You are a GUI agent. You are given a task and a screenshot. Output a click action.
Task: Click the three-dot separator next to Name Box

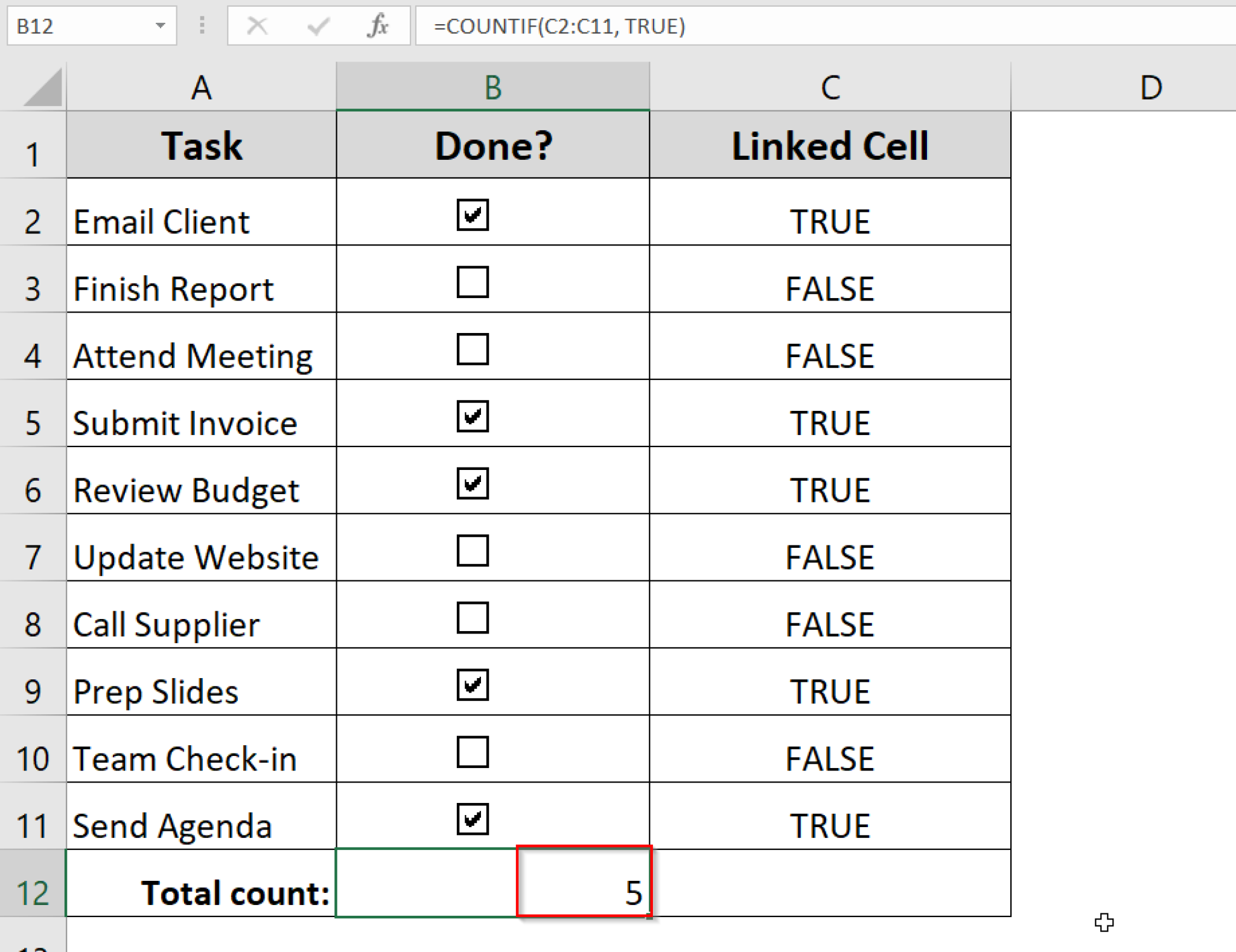coord(201,25)
